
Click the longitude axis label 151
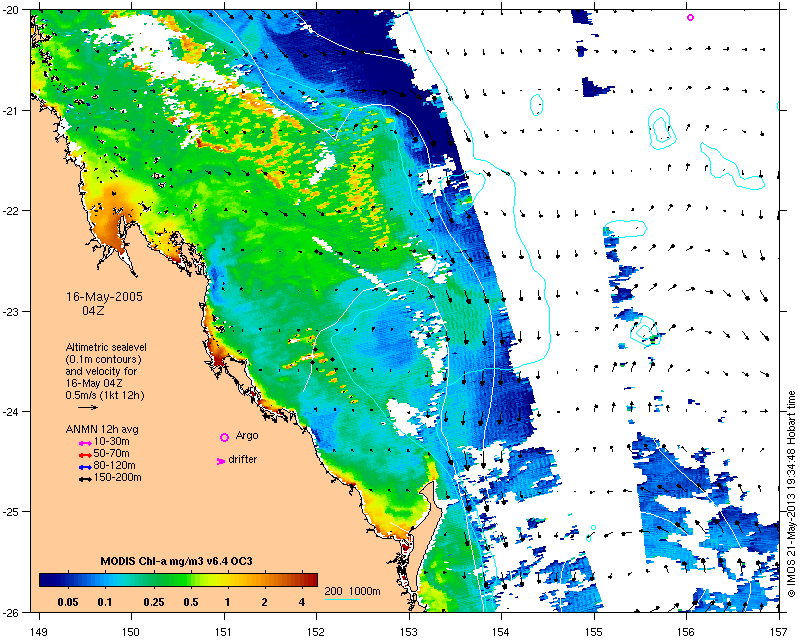click(x=224, y=632)
